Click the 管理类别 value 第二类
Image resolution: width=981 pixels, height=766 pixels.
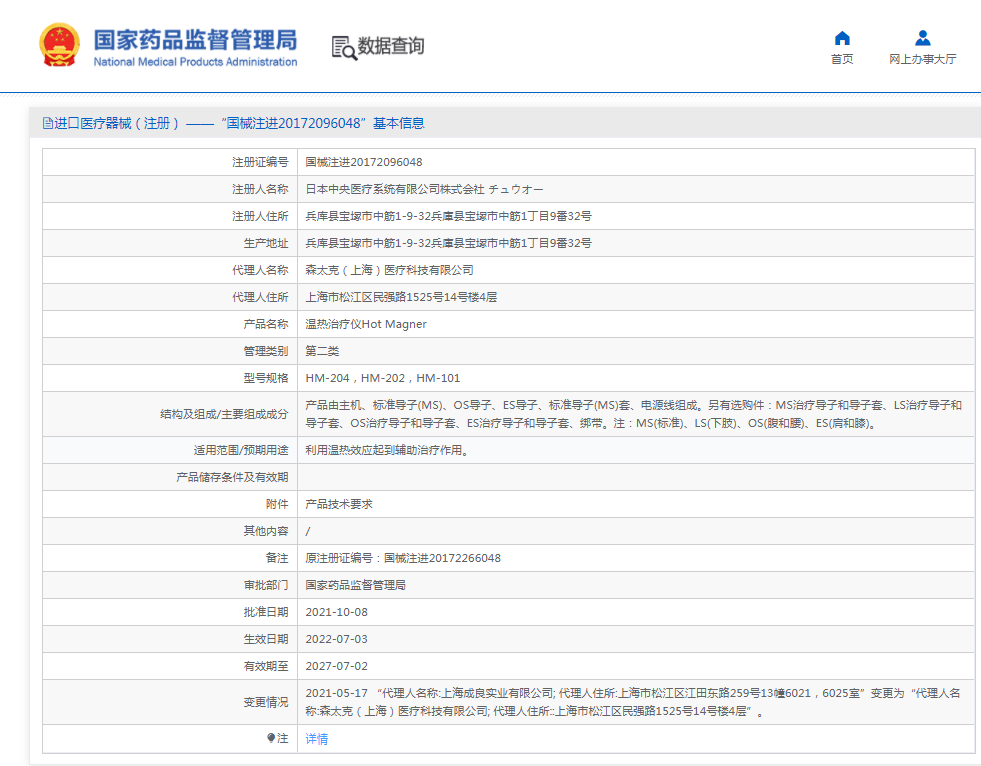321,350
